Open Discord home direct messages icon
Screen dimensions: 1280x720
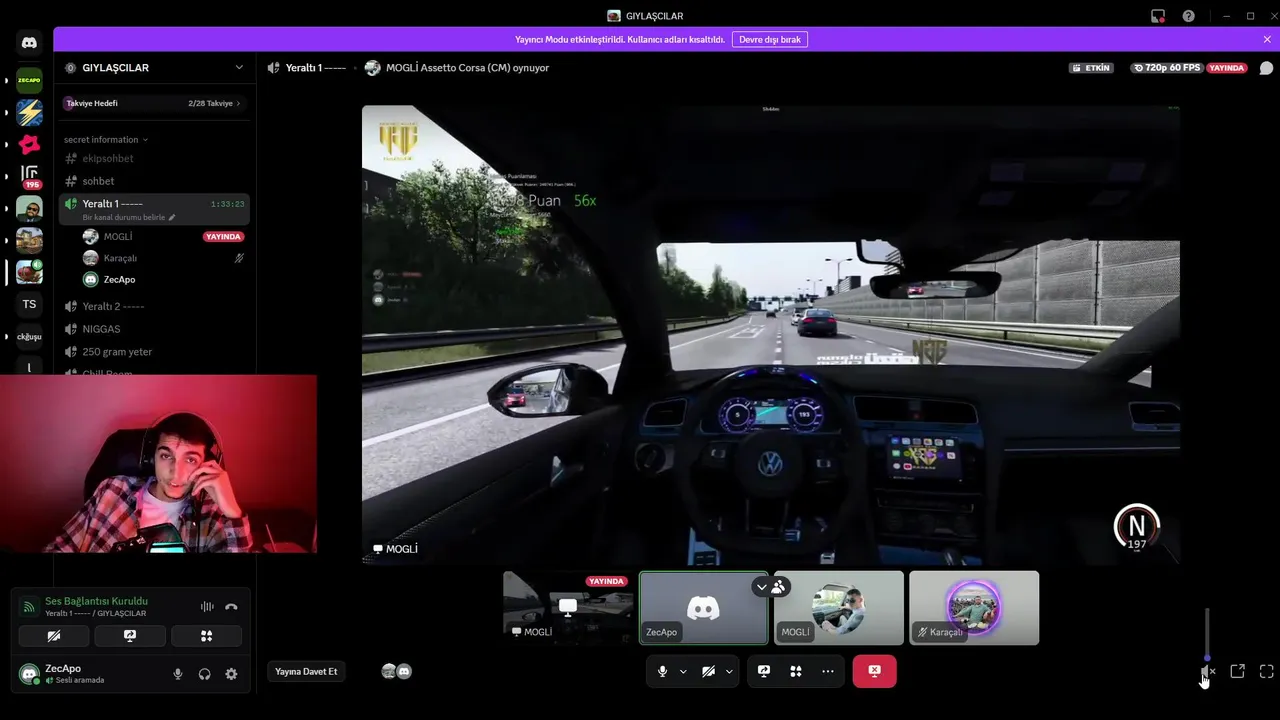(x=29, y=43)
